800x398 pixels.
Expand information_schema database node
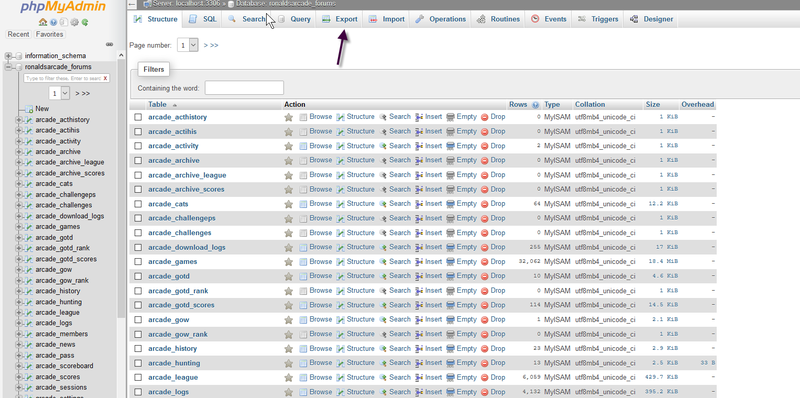pyautogui.click(x=8, y=56)
